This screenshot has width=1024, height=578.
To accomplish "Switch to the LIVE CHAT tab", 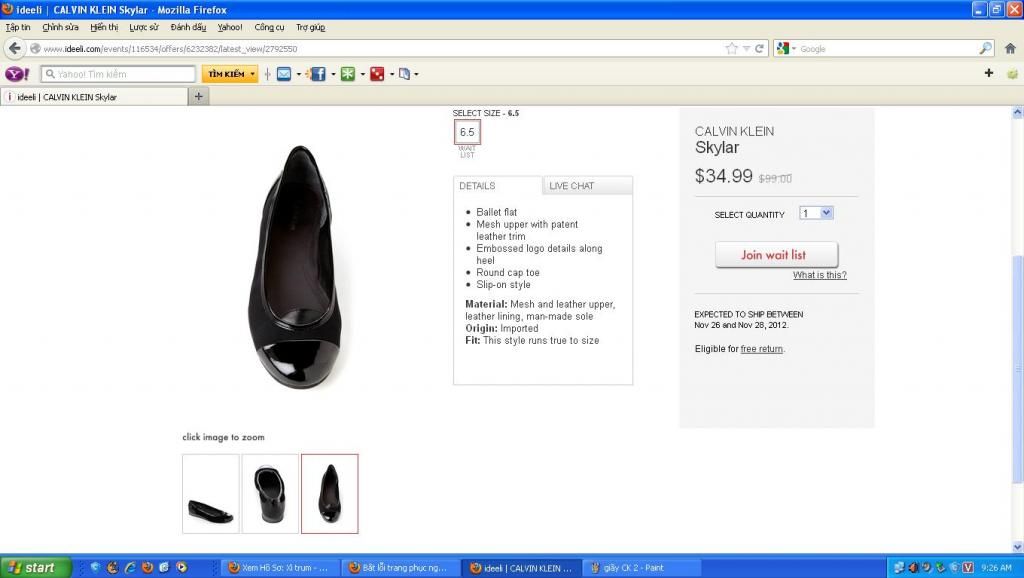I will [587, 185].
